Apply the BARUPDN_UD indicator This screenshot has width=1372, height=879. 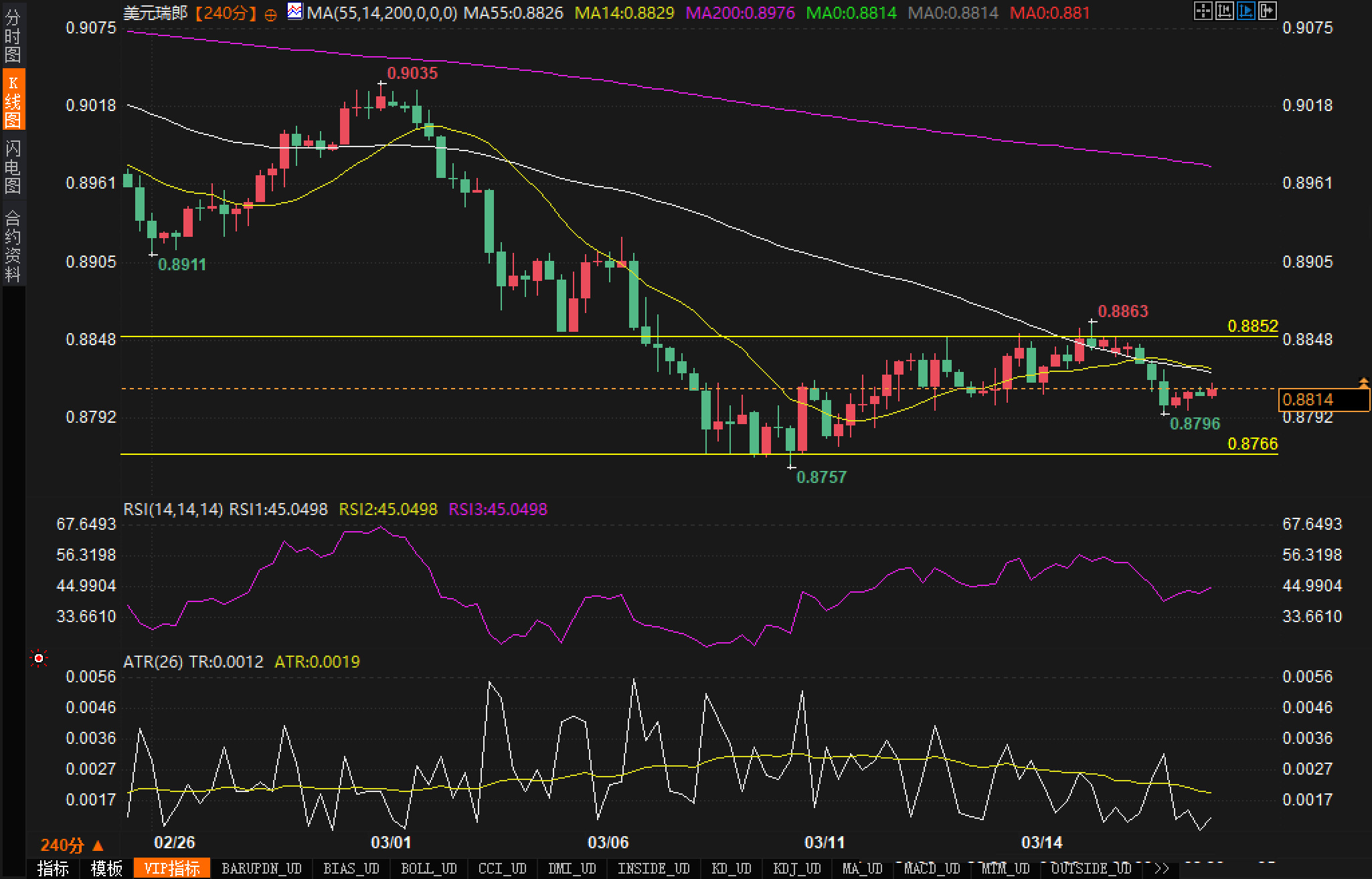tap(262, 868)
